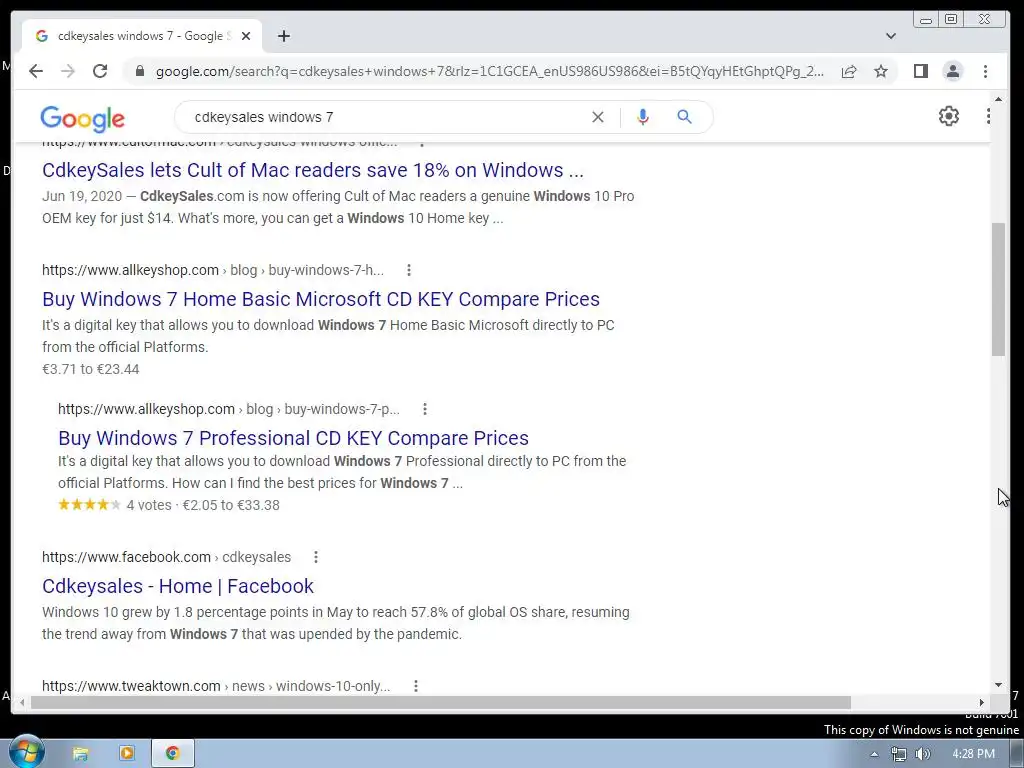Open Cdkeysales - Home | Facebook result
This screenshot has width=1024, height=768.
(x=178, y=586)
